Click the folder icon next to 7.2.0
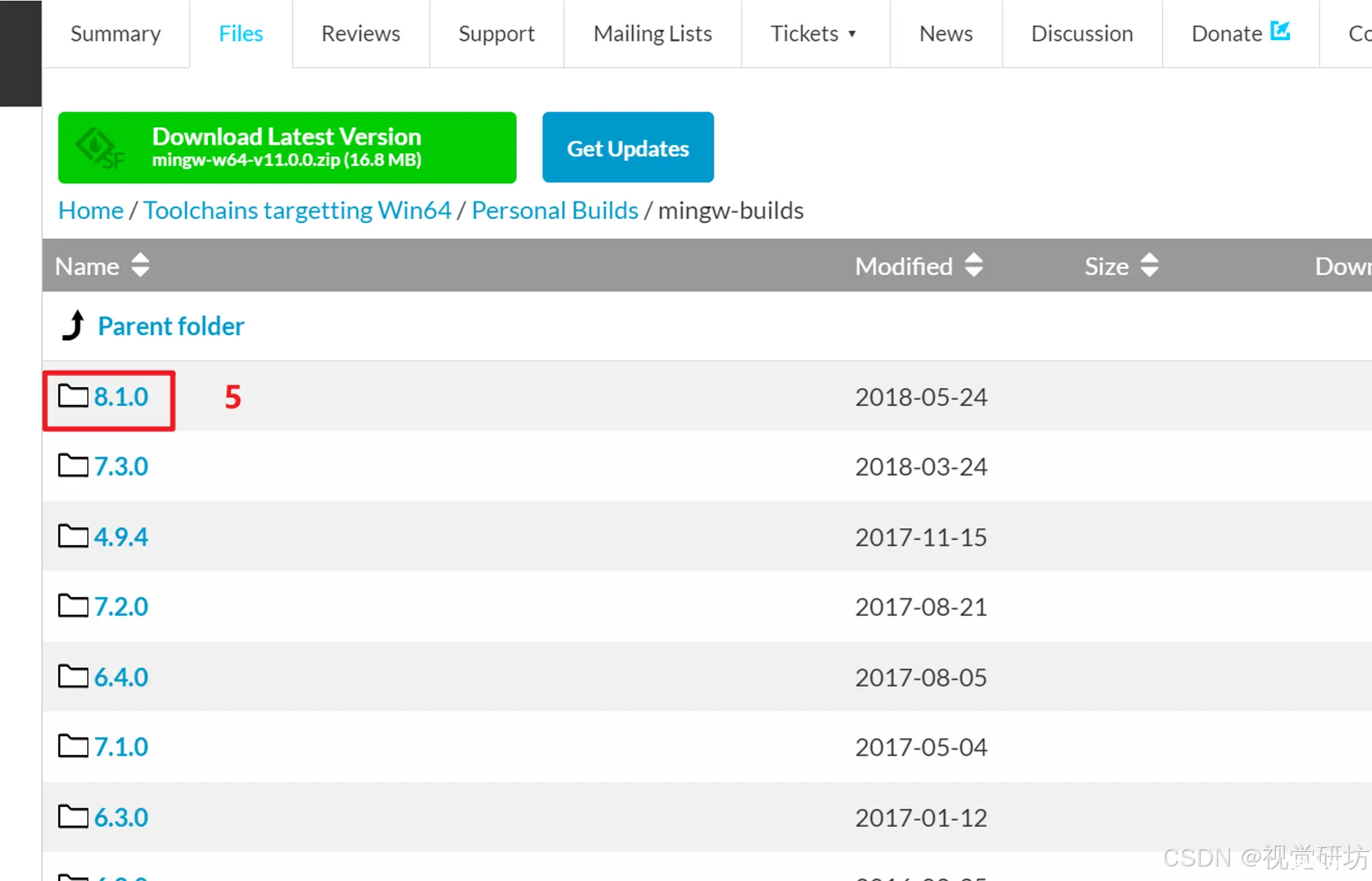1372x881 pixels. (x=73, y=605)
